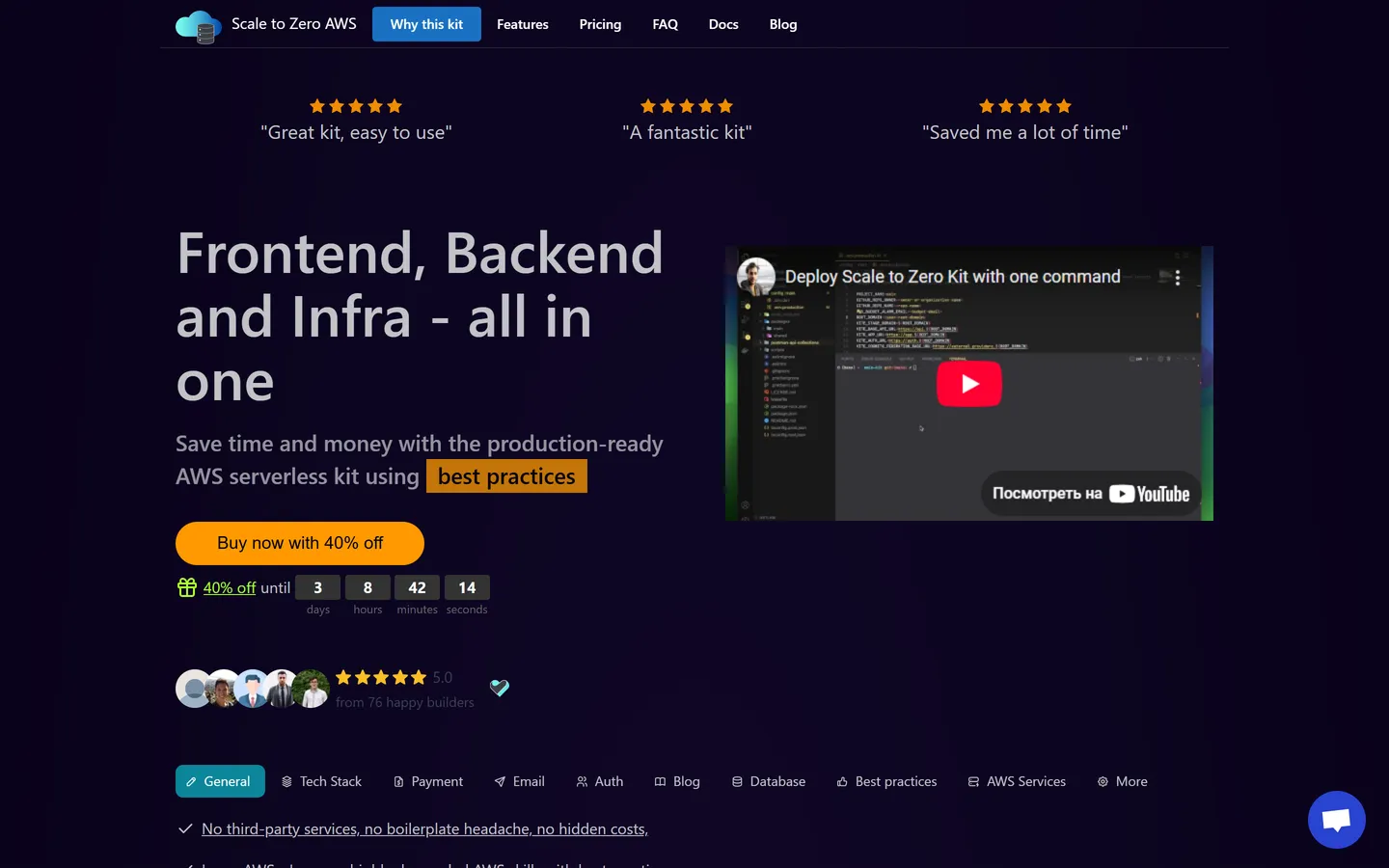Select the Blog feature tab
Screen dimensions: 1389x868
point(677,781)
